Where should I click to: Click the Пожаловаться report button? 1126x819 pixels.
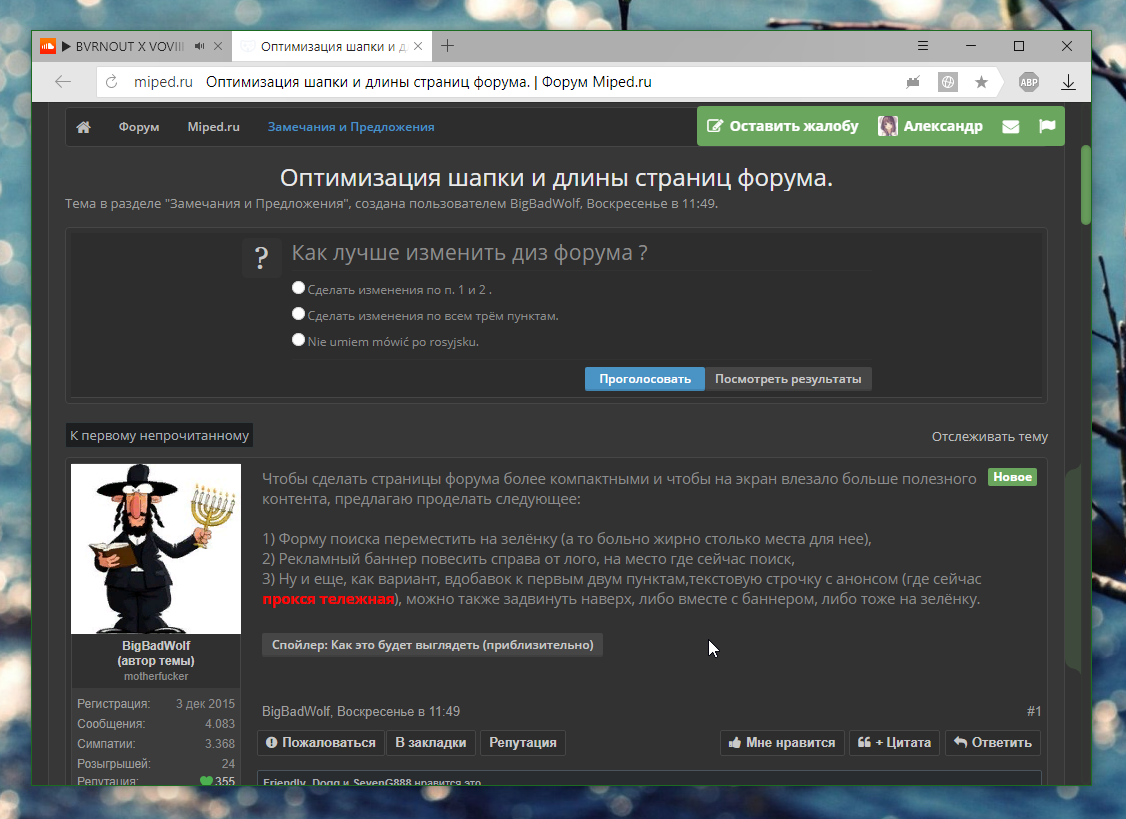click(x=320, y=742)
